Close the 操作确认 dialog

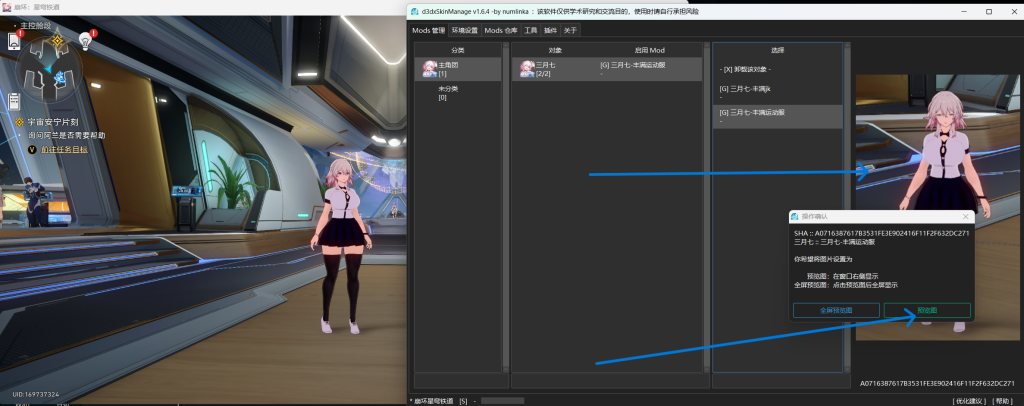(966, 216)
